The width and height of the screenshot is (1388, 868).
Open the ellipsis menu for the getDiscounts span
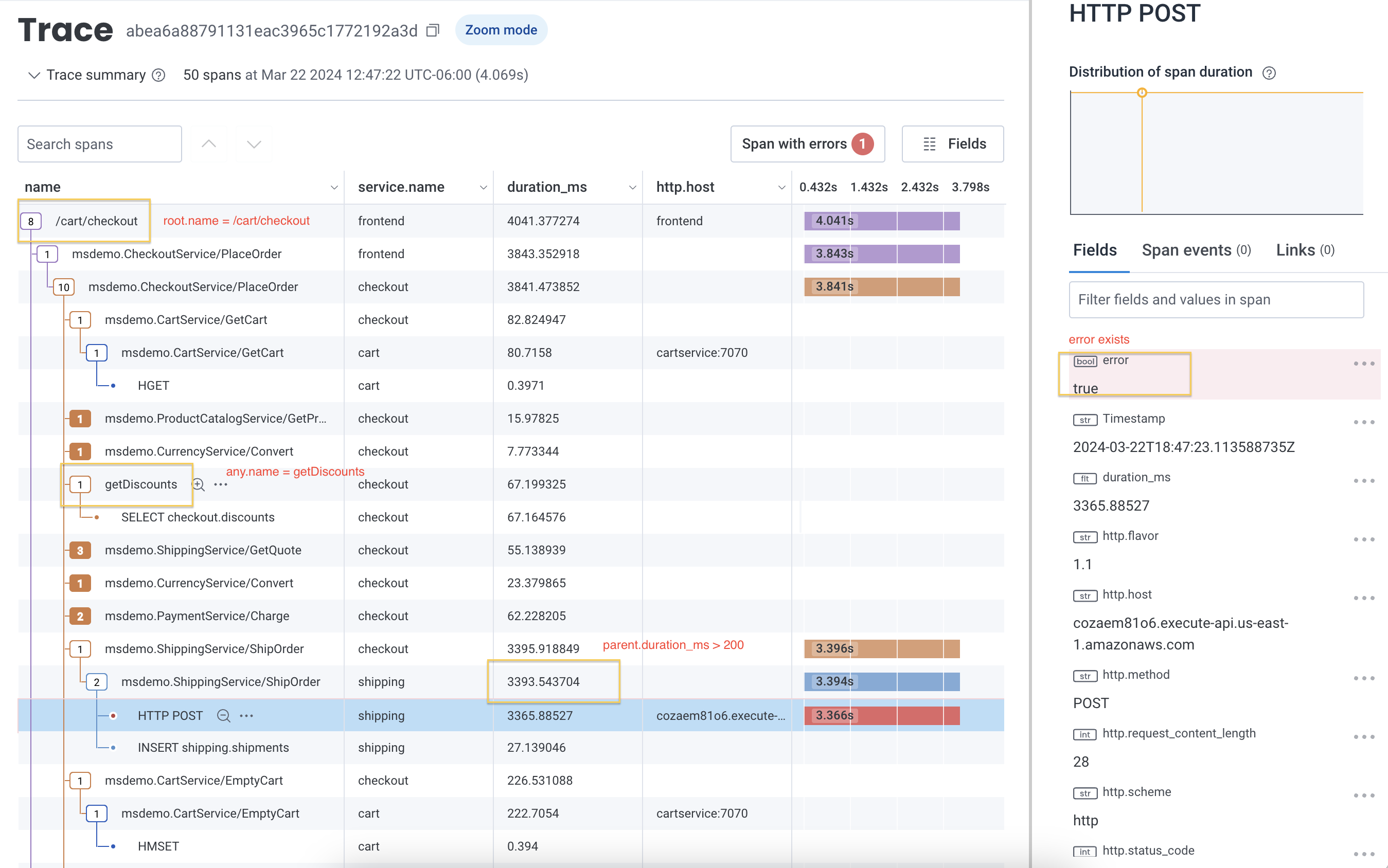click(221, 484)
